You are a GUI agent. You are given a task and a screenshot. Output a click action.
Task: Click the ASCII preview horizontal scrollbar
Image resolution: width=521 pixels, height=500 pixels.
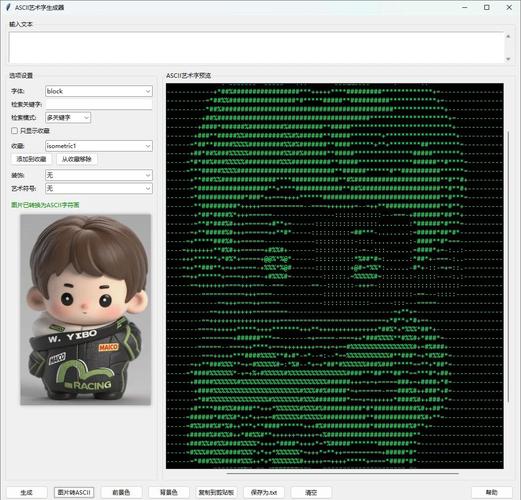click(x=343, y=473)
